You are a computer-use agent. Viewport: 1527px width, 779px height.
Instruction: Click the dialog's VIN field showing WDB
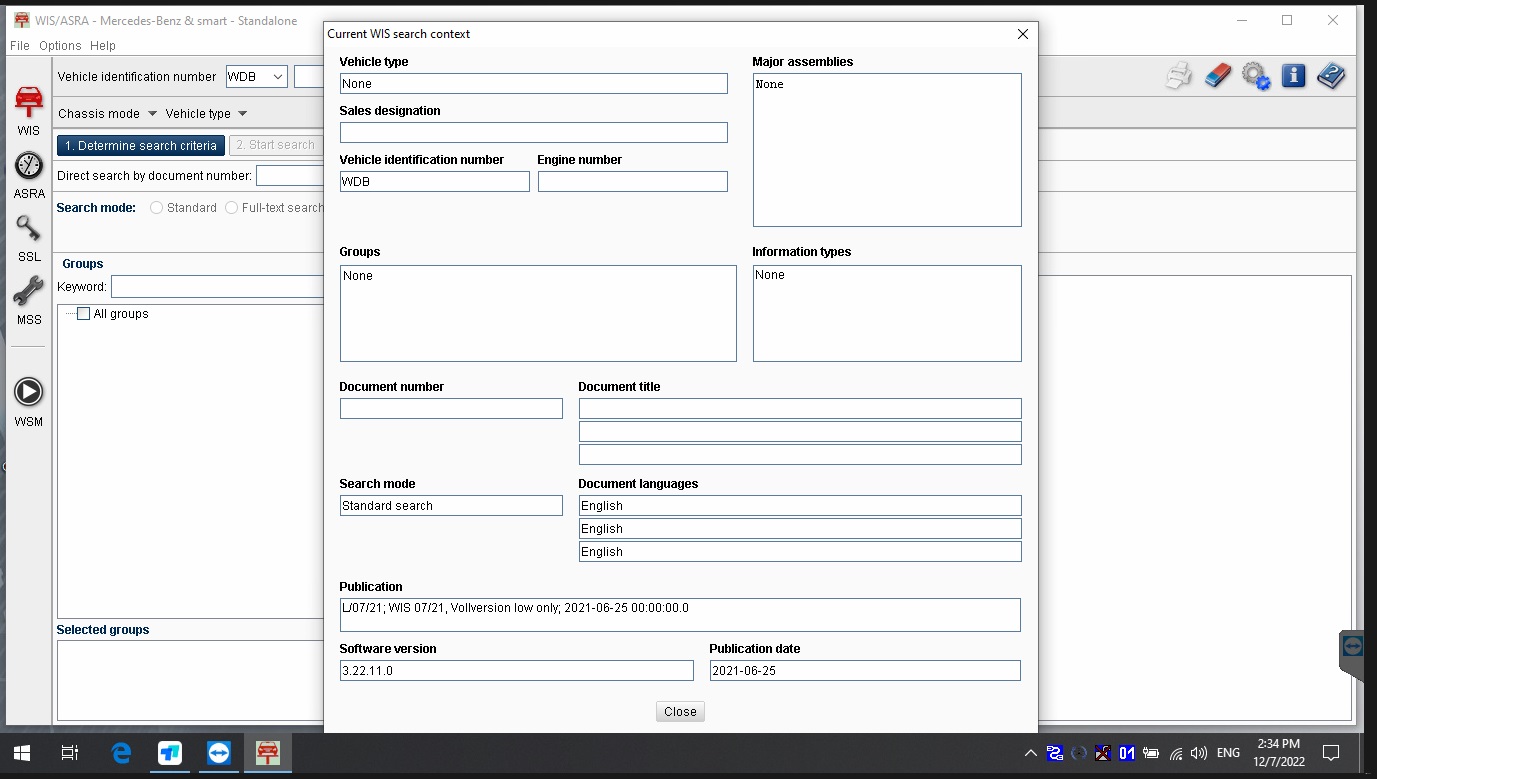434,182
